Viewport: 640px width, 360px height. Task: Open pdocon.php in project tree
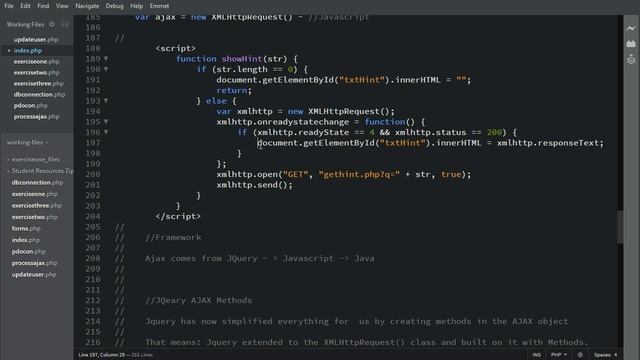tap(29, 251)
